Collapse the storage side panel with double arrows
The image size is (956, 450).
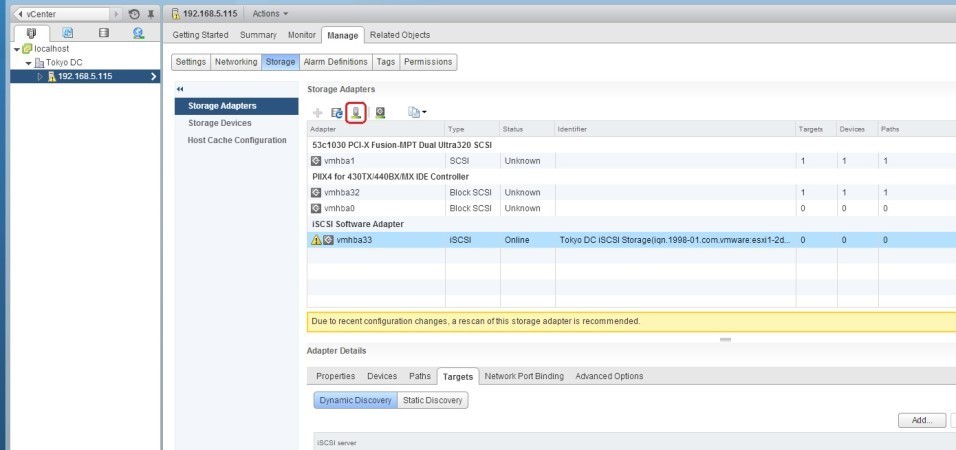(x=180, y=89)
